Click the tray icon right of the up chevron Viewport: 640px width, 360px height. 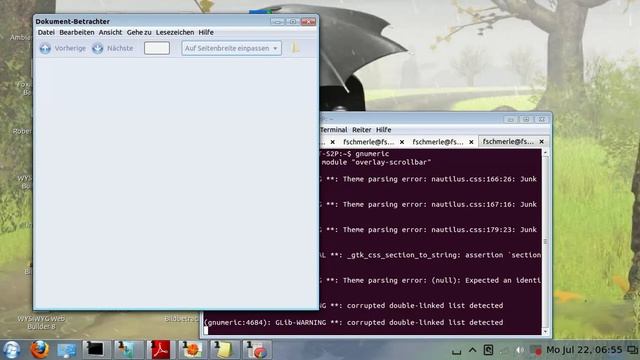point(488,350)
